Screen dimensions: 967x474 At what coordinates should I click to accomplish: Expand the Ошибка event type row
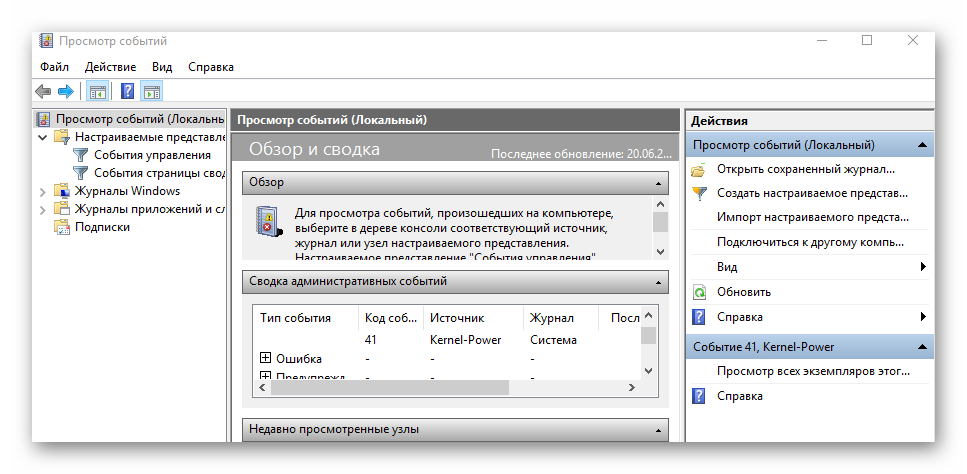(x=266, y=358)
